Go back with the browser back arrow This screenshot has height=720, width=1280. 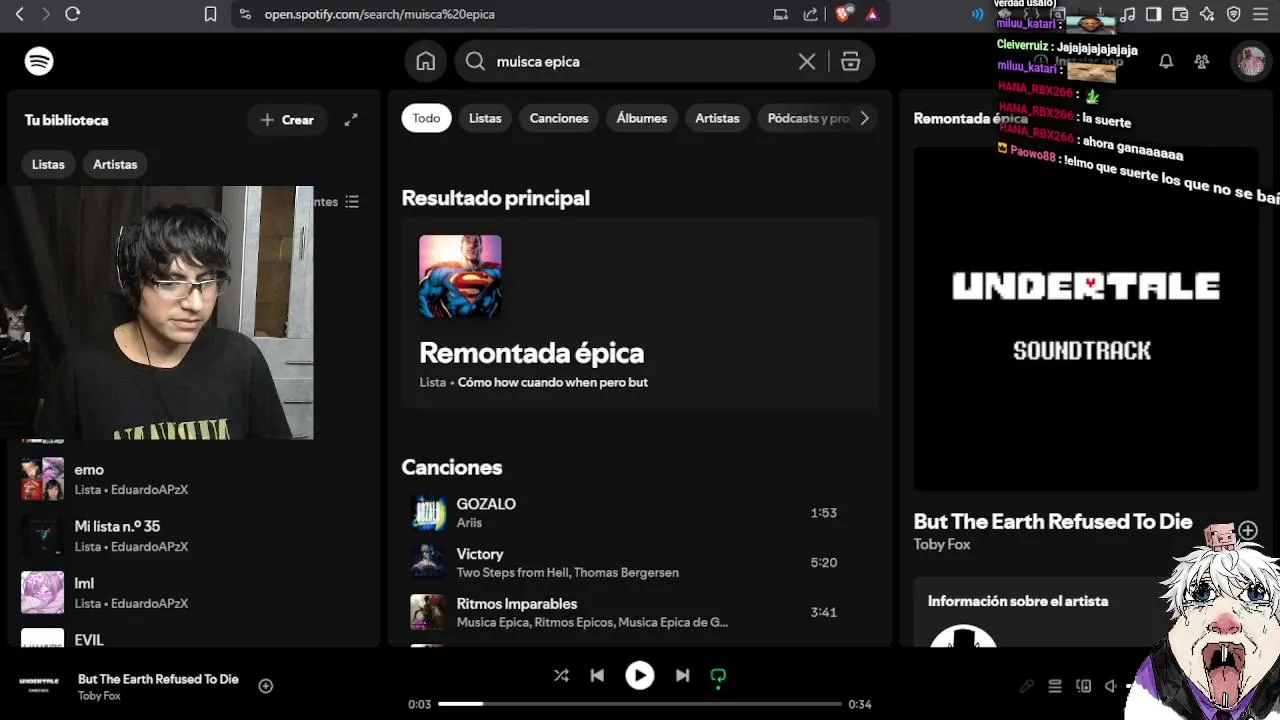coord(19,14)
